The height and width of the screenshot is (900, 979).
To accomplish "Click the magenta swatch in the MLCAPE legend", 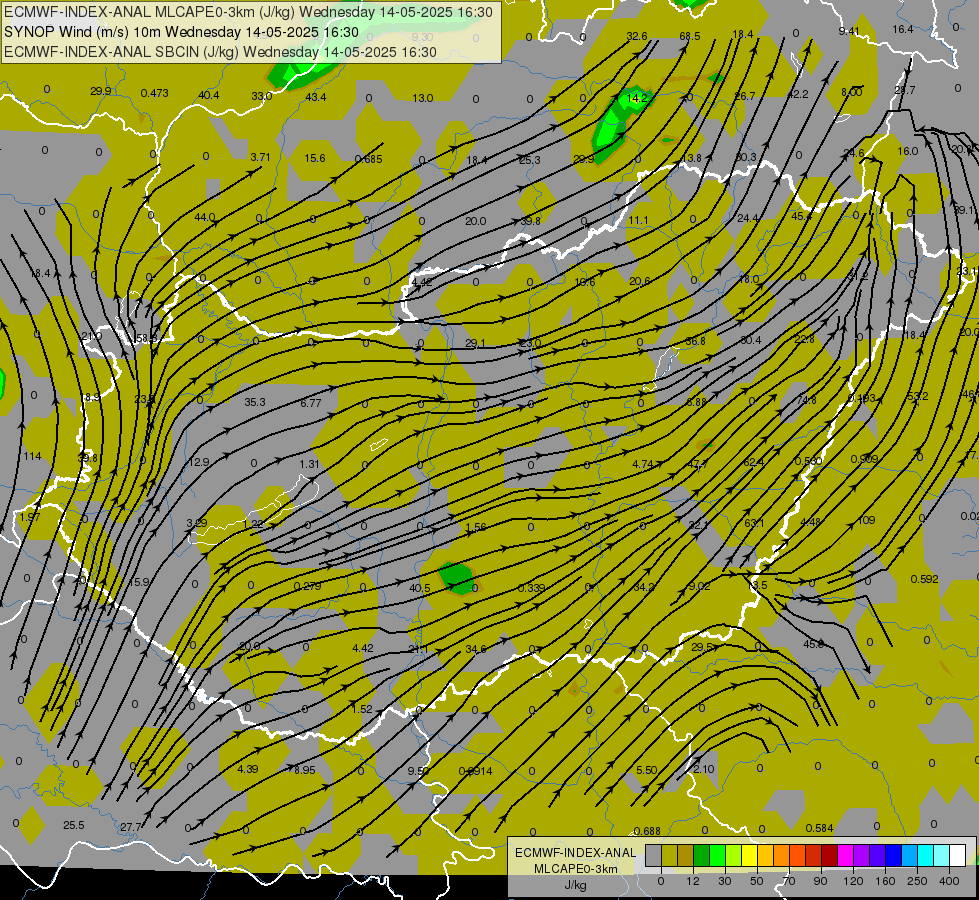I will click(x=845, y=856).
